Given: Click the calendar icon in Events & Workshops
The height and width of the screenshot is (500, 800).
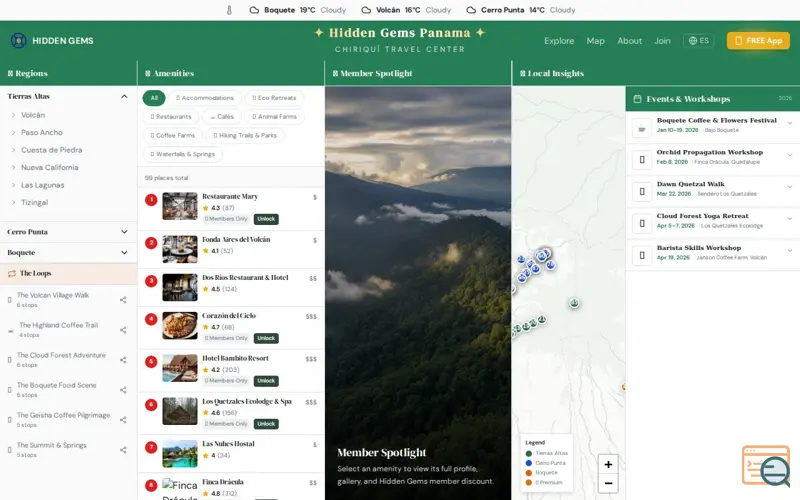Looking at the screenshot, I should click(x=637, y=99).
